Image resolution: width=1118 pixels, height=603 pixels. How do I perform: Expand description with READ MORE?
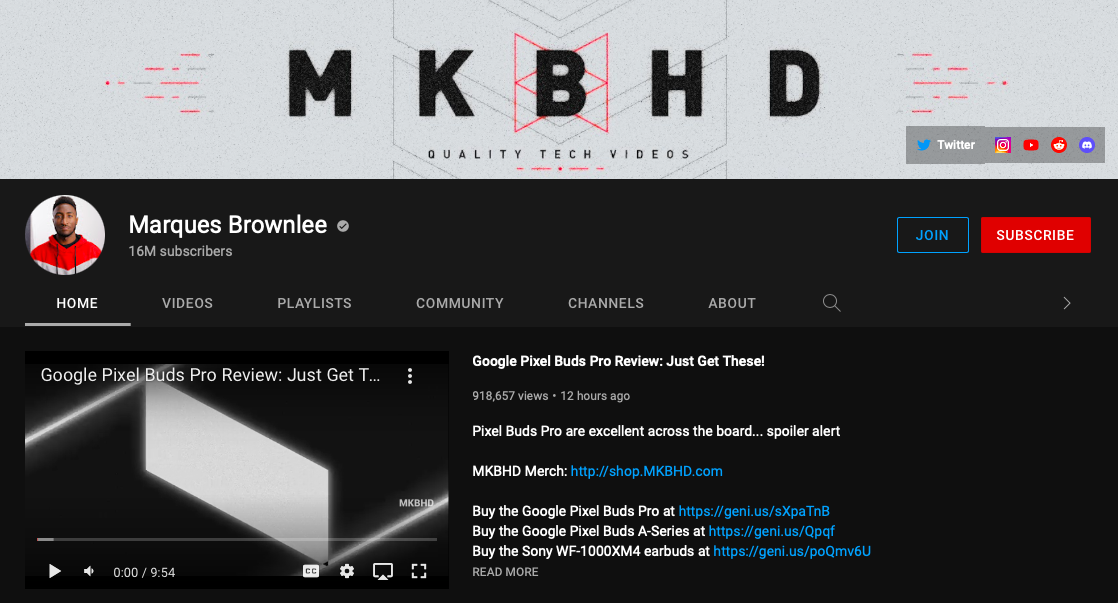pyautogui.click(x=506, y=572)
